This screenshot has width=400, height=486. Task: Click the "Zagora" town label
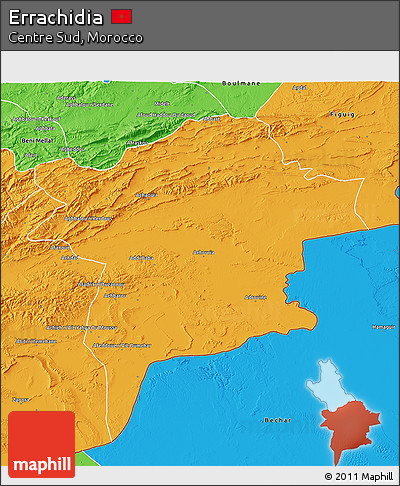[21, 399]
